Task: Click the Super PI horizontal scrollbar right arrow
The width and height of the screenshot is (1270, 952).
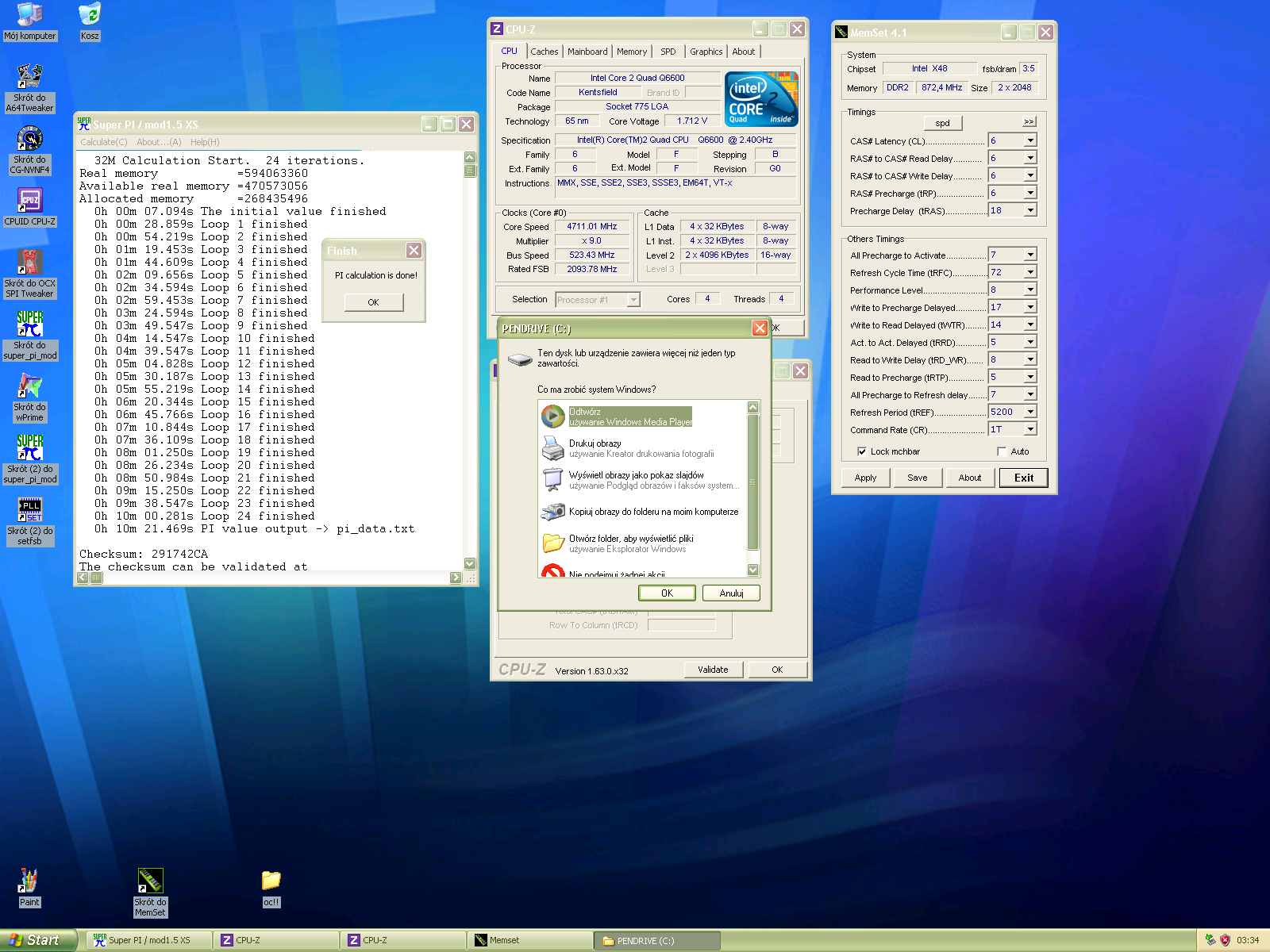Action: [456, 578]
